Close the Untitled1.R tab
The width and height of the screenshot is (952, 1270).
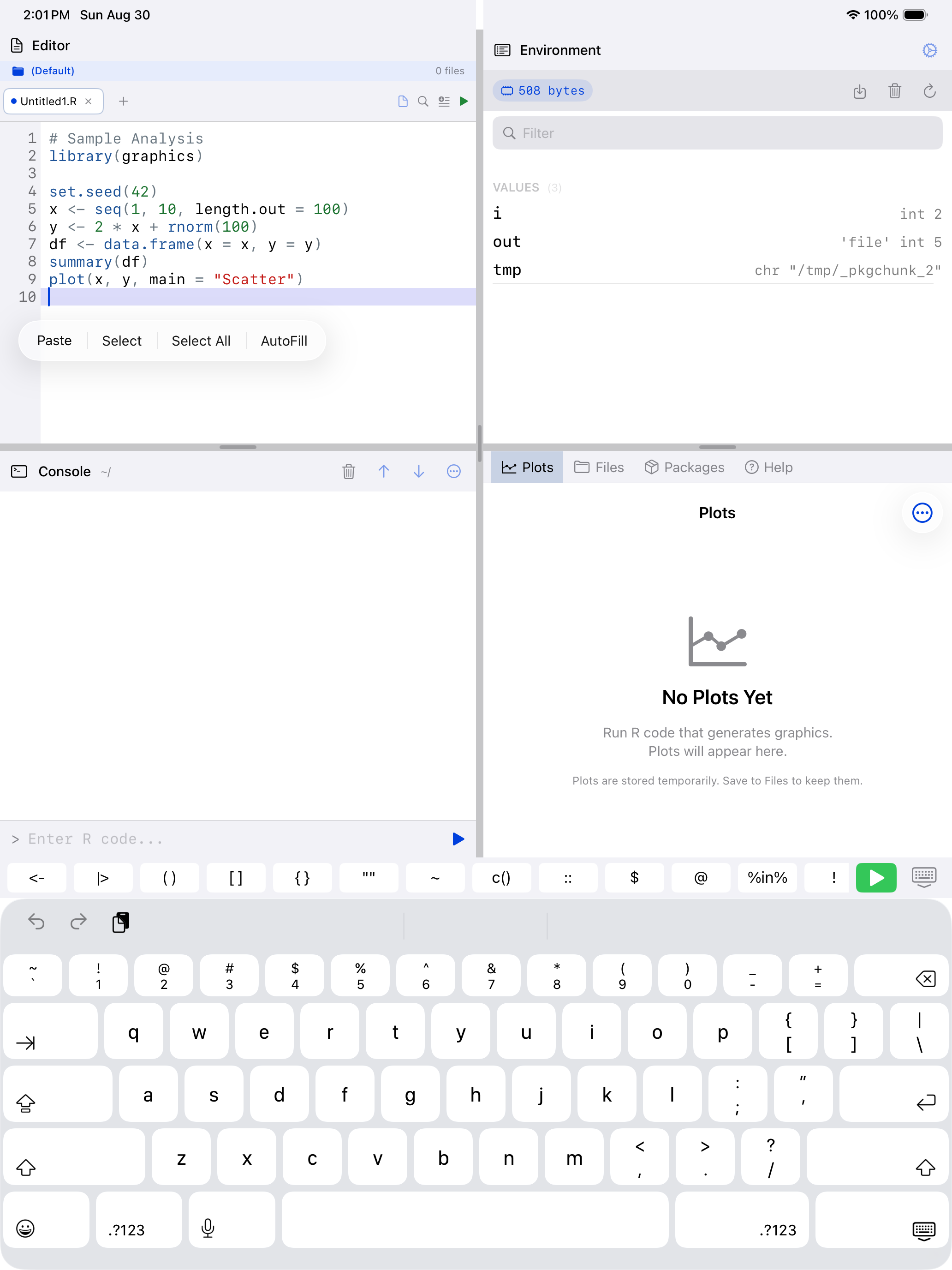coord(89,101)
